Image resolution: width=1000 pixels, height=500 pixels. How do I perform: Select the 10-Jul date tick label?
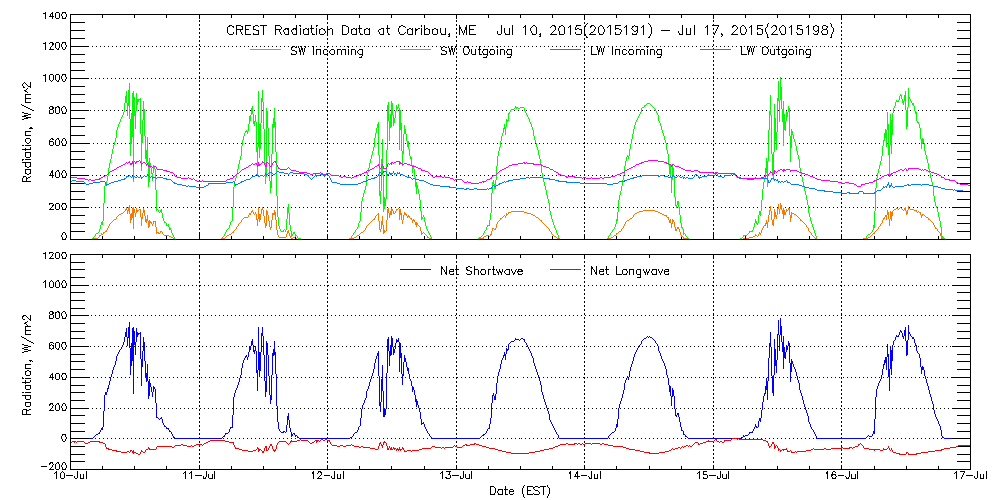(x=72, y=477)
